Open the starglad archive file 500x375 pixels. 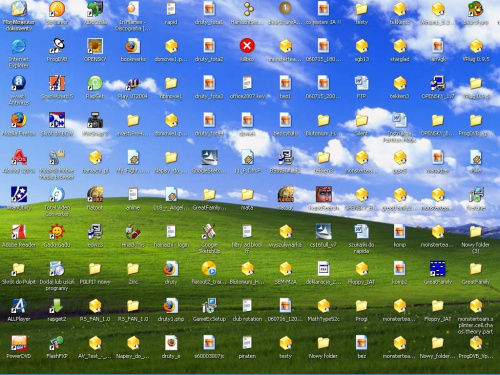400,46
